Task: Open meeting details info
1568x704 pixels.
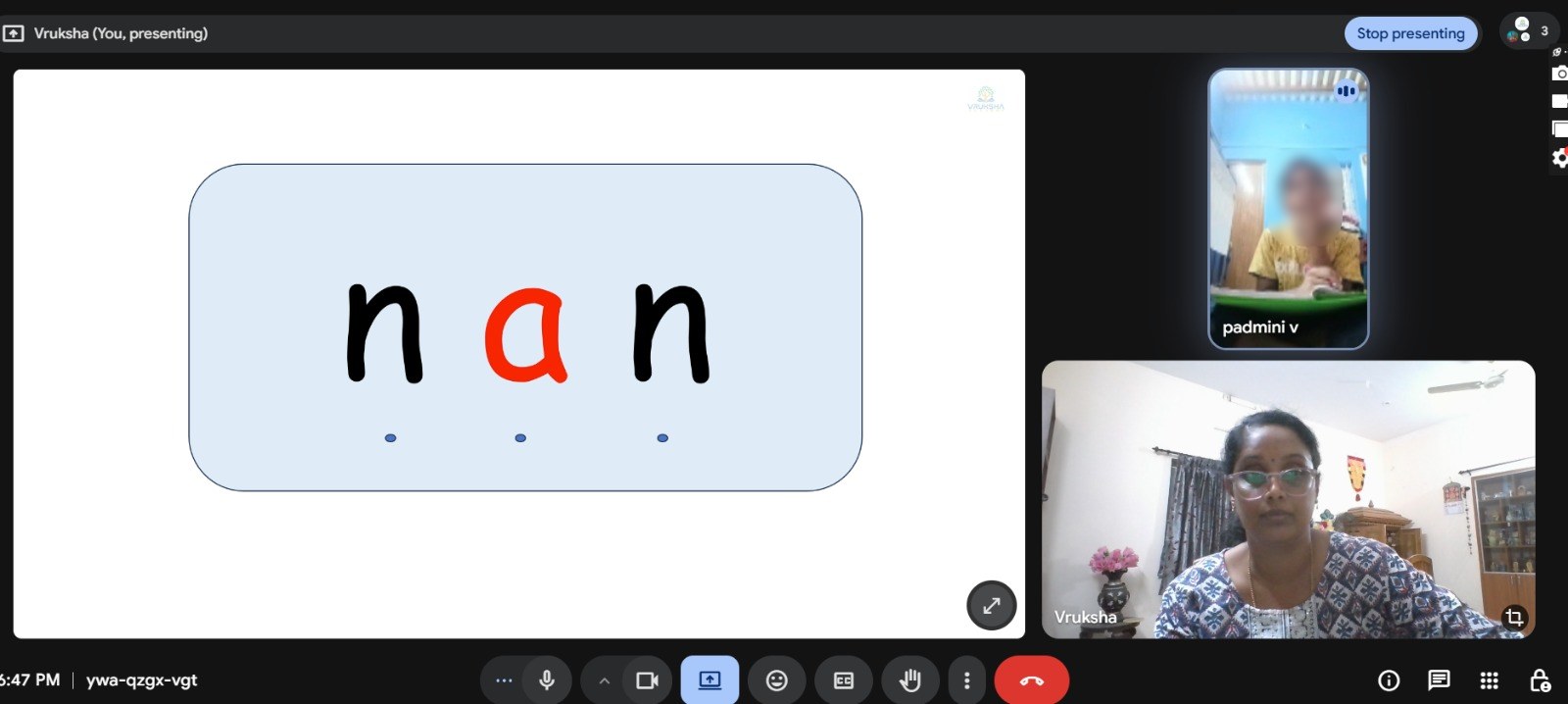Action: tap(1389, 680)
